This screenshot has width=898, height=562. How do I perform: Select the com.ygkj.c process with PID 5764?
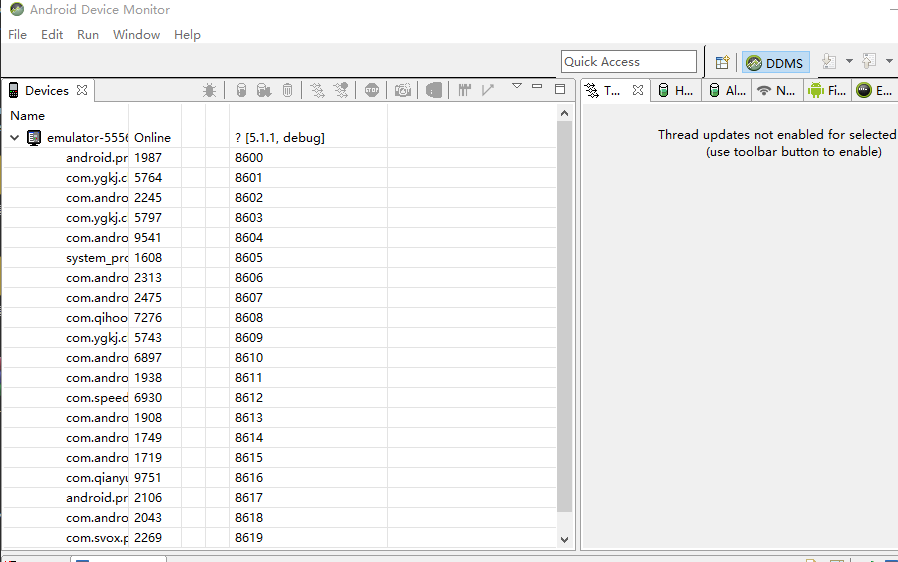point(279,178)
